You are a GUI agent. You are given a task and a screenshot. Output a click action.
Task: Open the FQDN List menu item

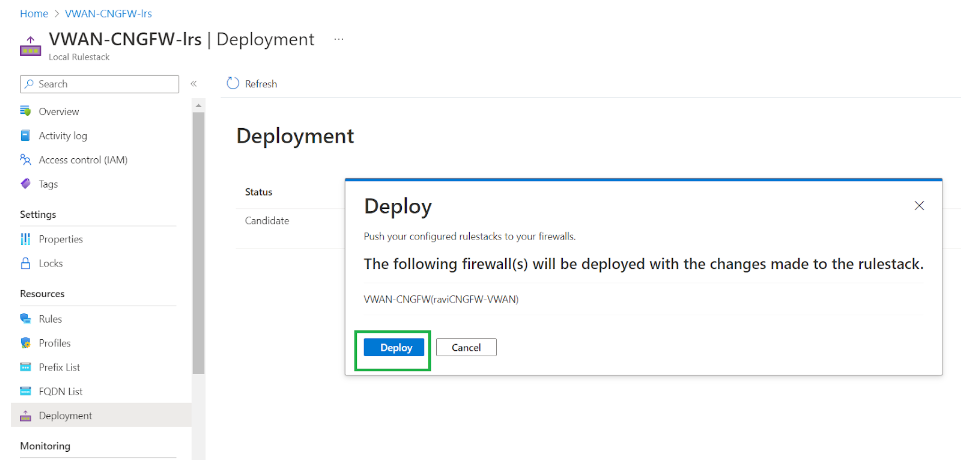(58, 391)
